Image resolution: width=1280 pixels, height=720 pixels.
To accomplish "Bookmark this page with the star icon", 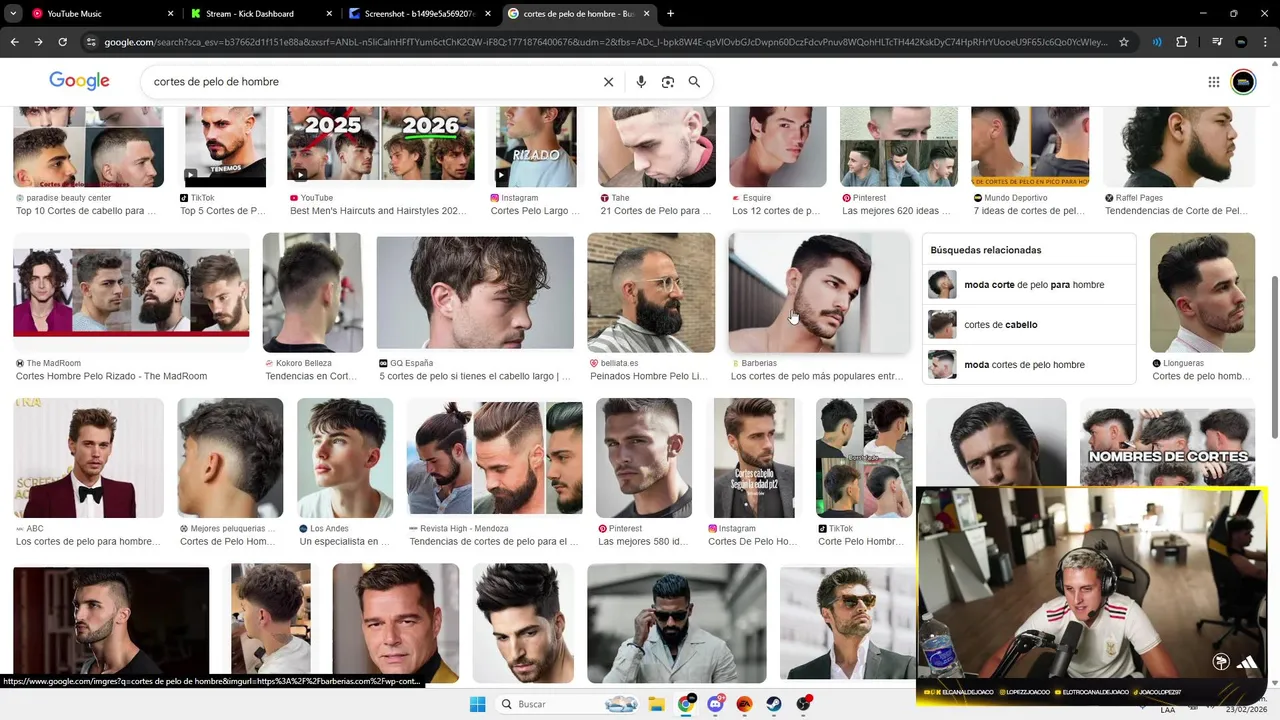I will [x=1124, y=42].
